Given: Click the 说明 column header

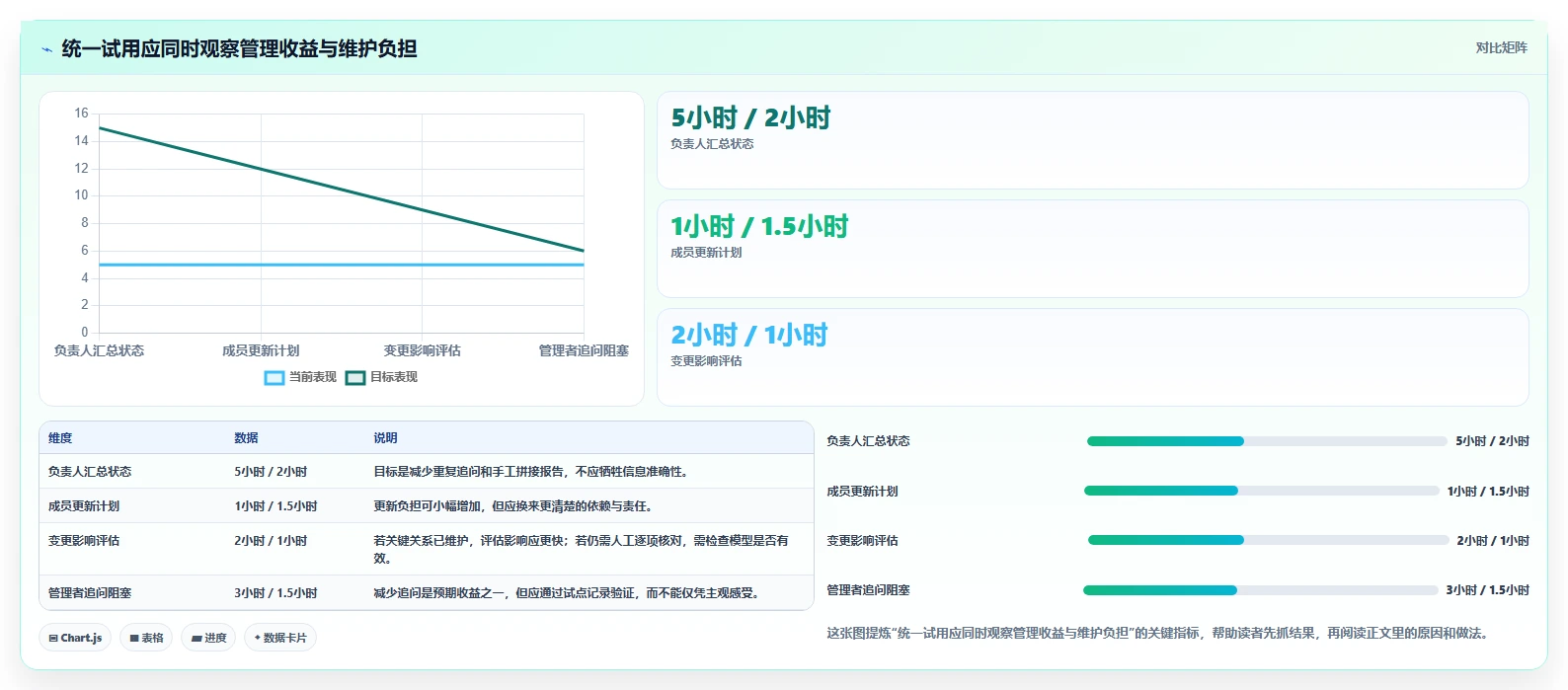Looking at the screenshot, I should point(385,438).
